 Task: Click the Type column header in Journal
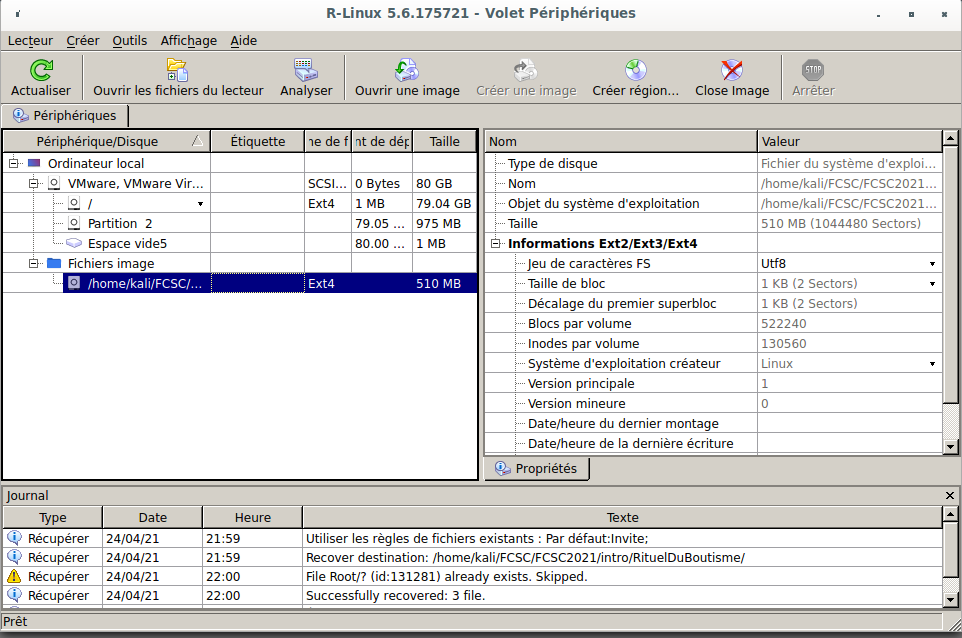[x=53, y=517]
